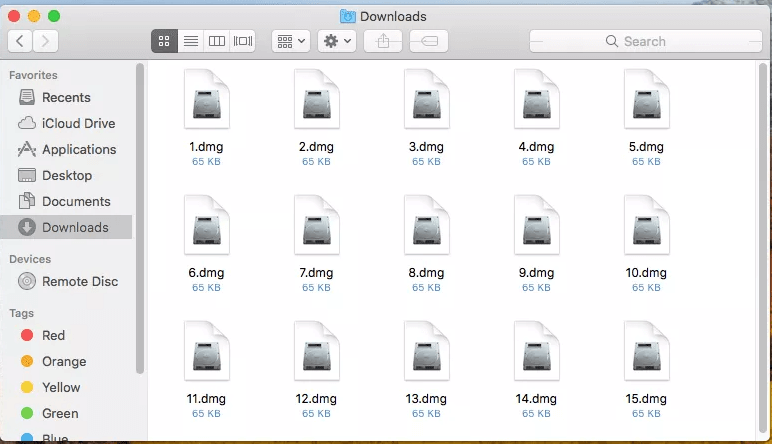Screen dimensions: 772x444
Task: Select the 2.dmg file icon
Action: (317, 99)
